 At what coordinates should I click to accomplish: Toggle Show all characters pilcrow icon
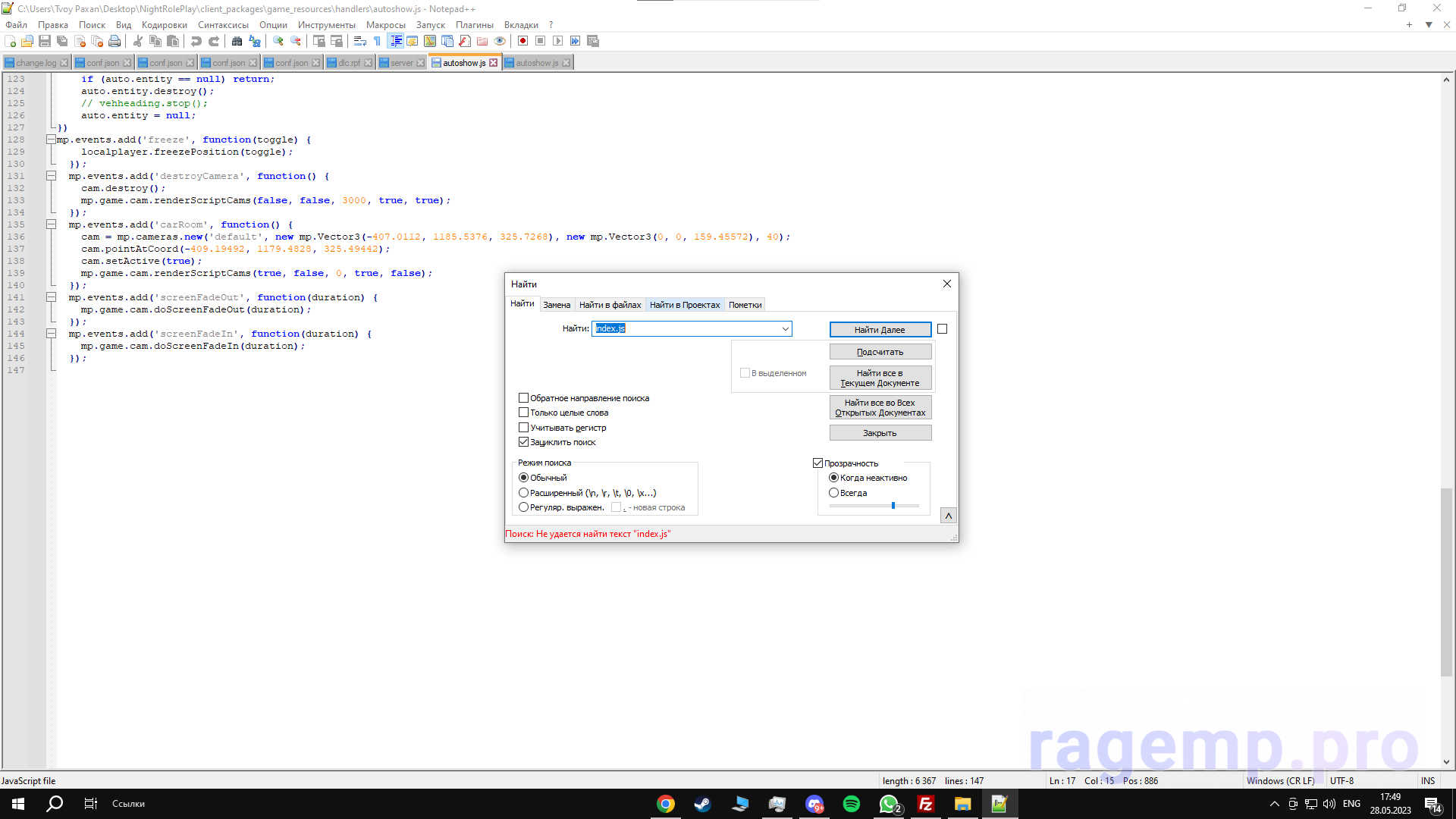click(378, 41)
